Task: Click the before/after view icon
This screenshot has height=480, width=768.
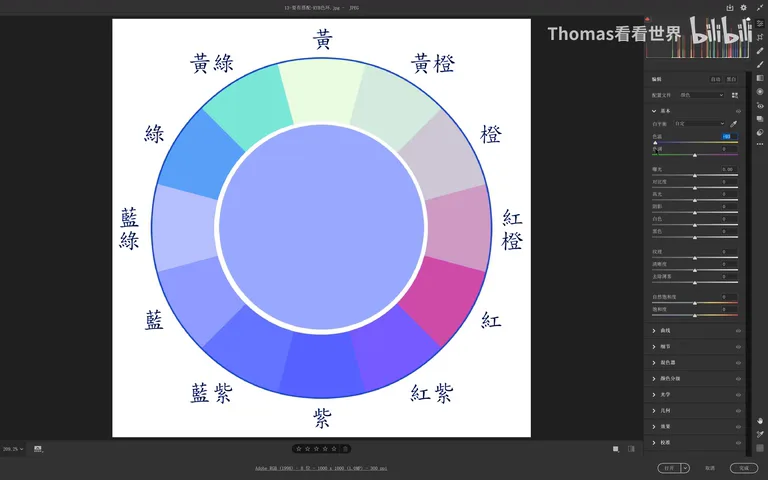Action: pos(616,449)
